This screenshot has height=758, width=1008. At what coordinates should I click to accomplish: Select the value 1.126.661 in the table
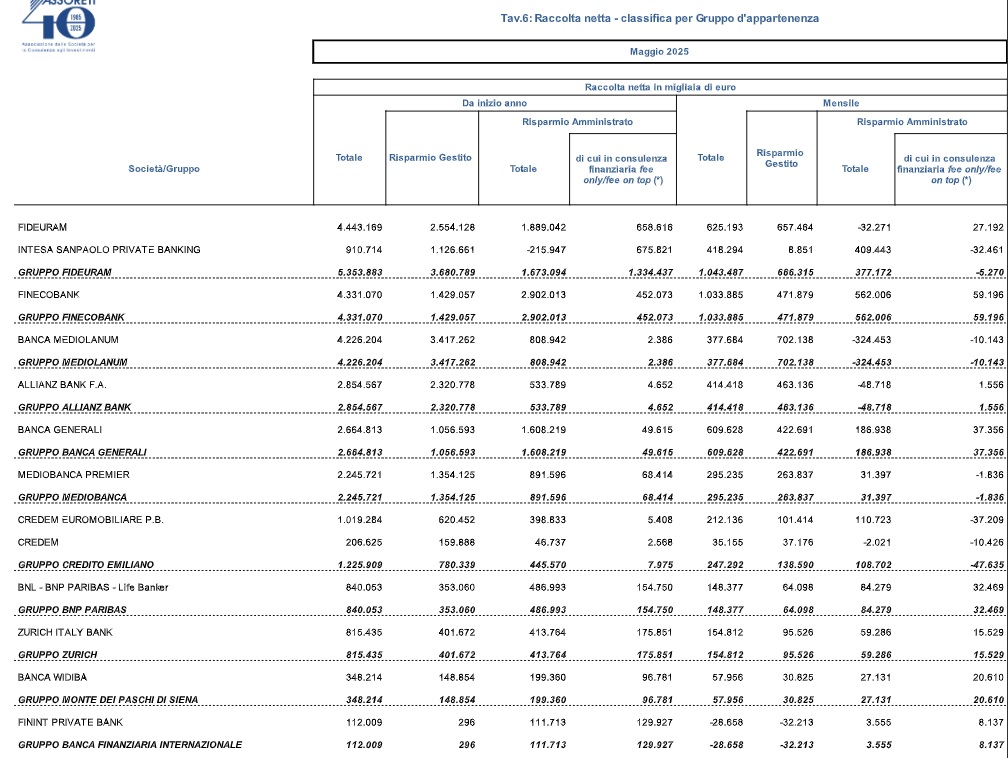(453, 250)
